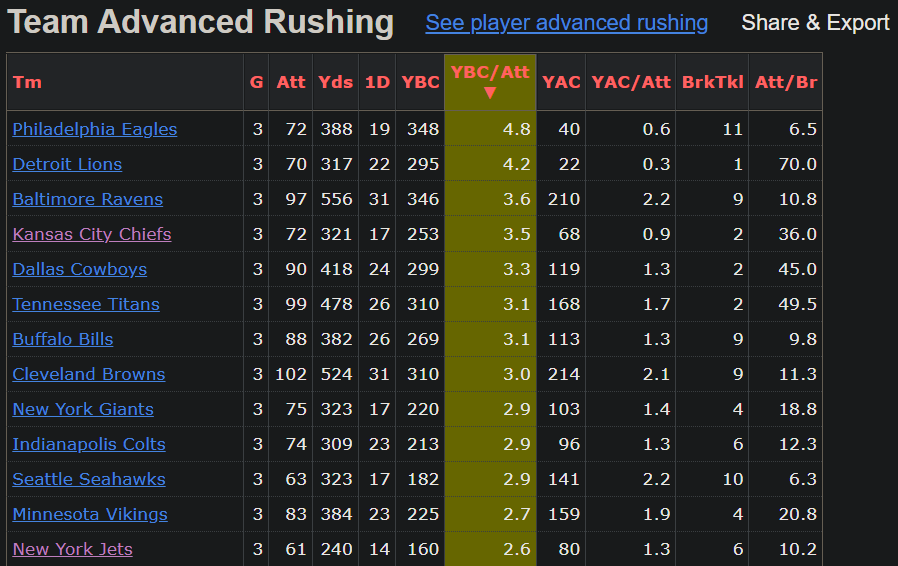Viewport: 898px width, 566px height.
Task: Open the See player advanced rushing link
Action: coord(566,23)
